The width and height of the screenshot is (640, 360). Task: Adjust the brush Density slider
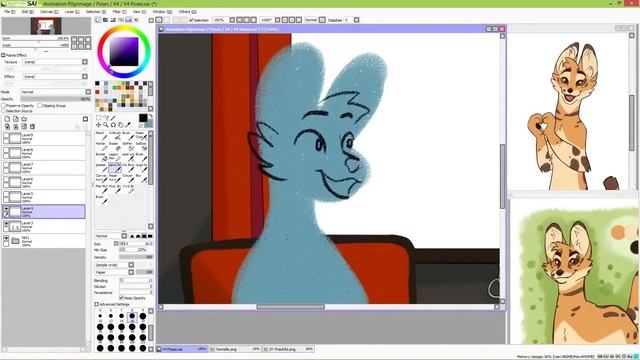pyautogui.click(x=136, y=258)
